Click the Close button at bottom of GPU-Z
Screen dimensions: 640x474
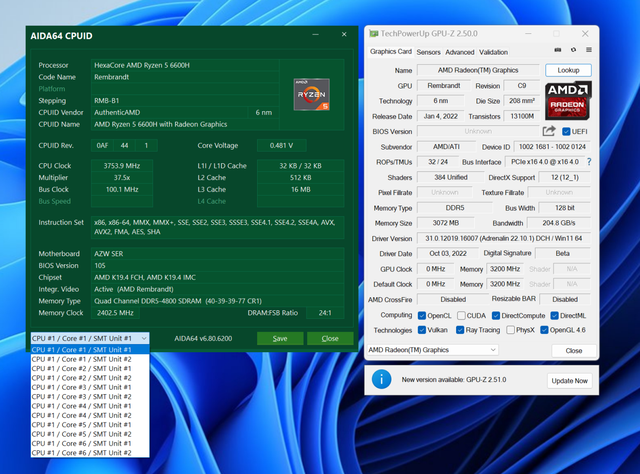coord(573,351)
